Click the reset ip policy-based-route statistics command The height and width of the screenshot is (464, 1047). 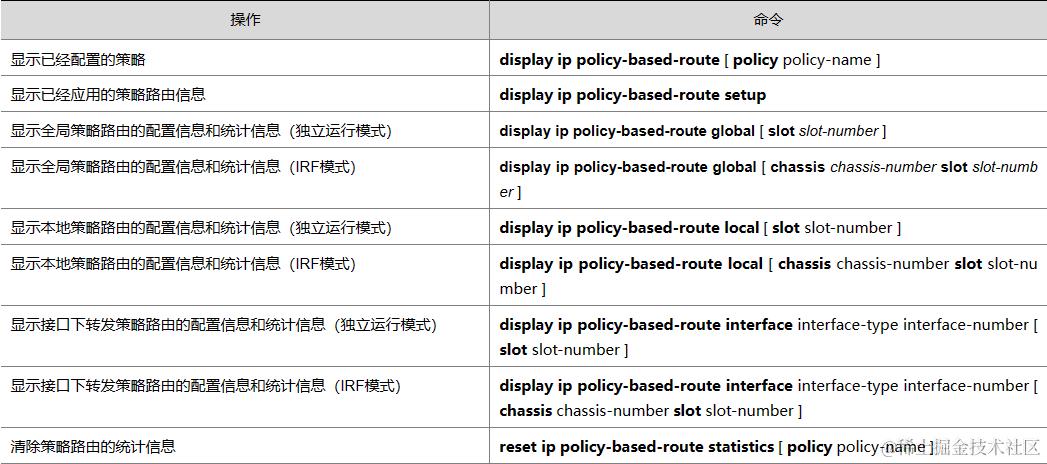[717, 446]
